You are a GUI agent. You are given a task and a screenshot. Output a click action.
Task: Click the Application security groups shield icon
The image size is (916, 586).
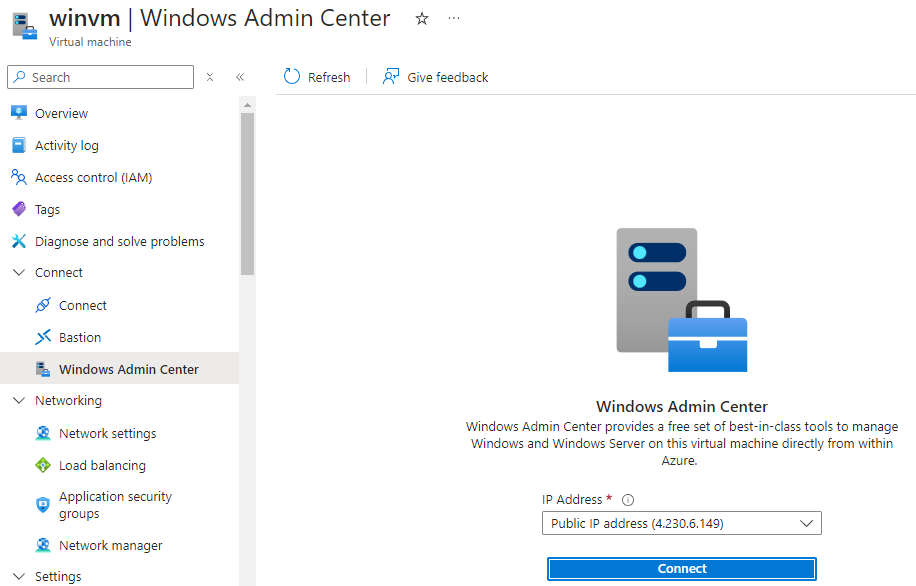point(43,505)
